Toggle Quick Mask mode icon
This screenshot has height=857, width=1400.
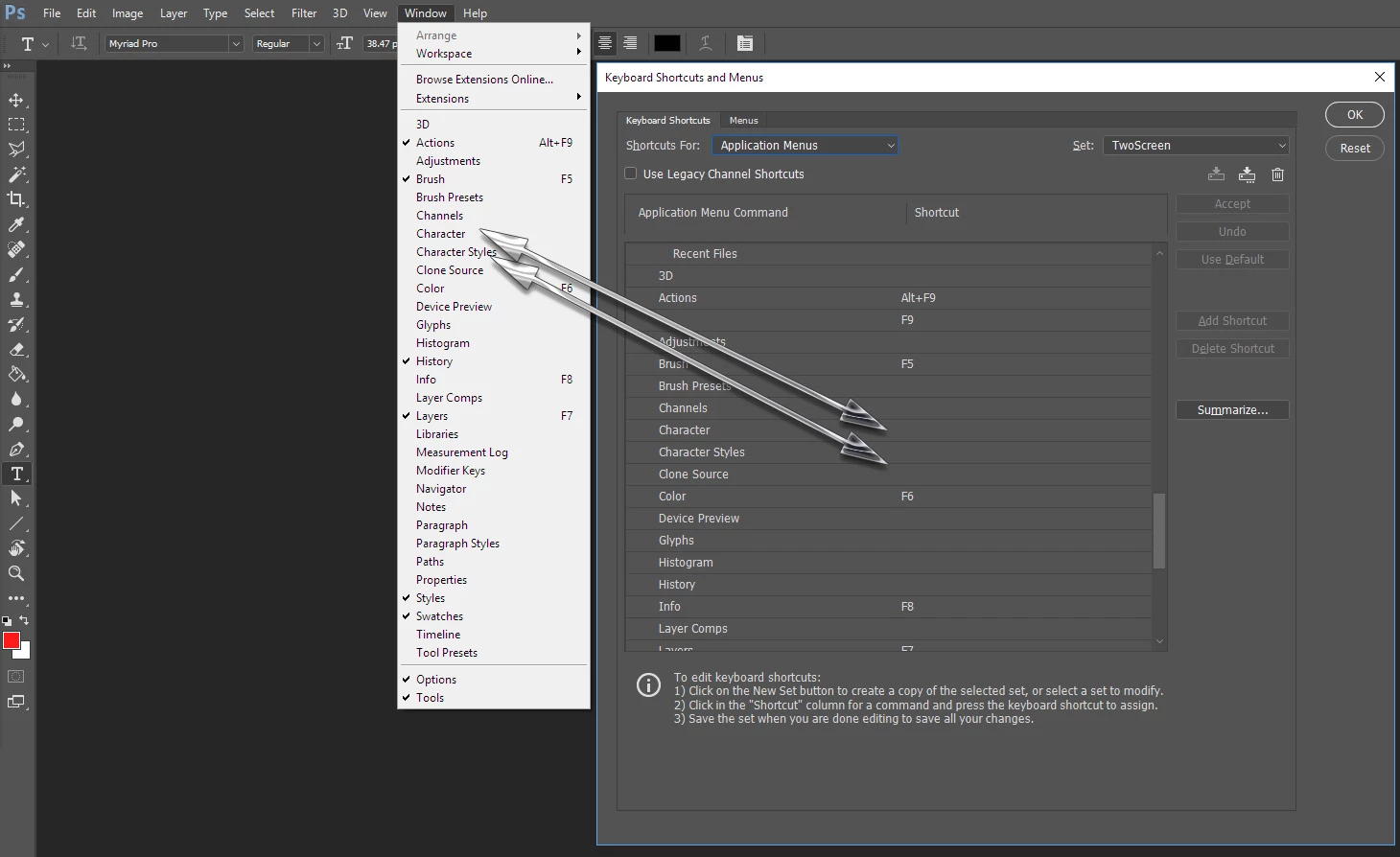pos(16,677)
